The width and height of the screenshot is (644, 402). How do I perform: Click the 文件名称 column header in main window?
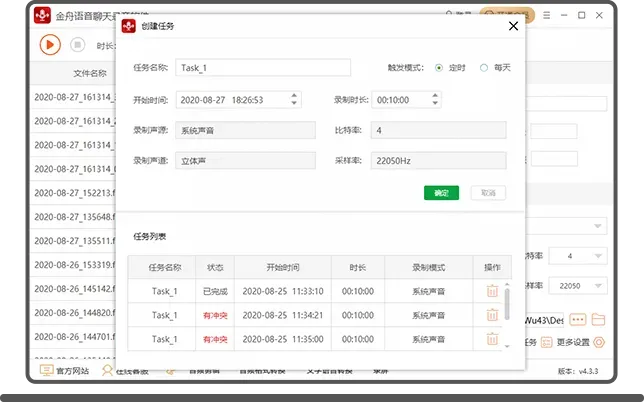pos(90,73)
